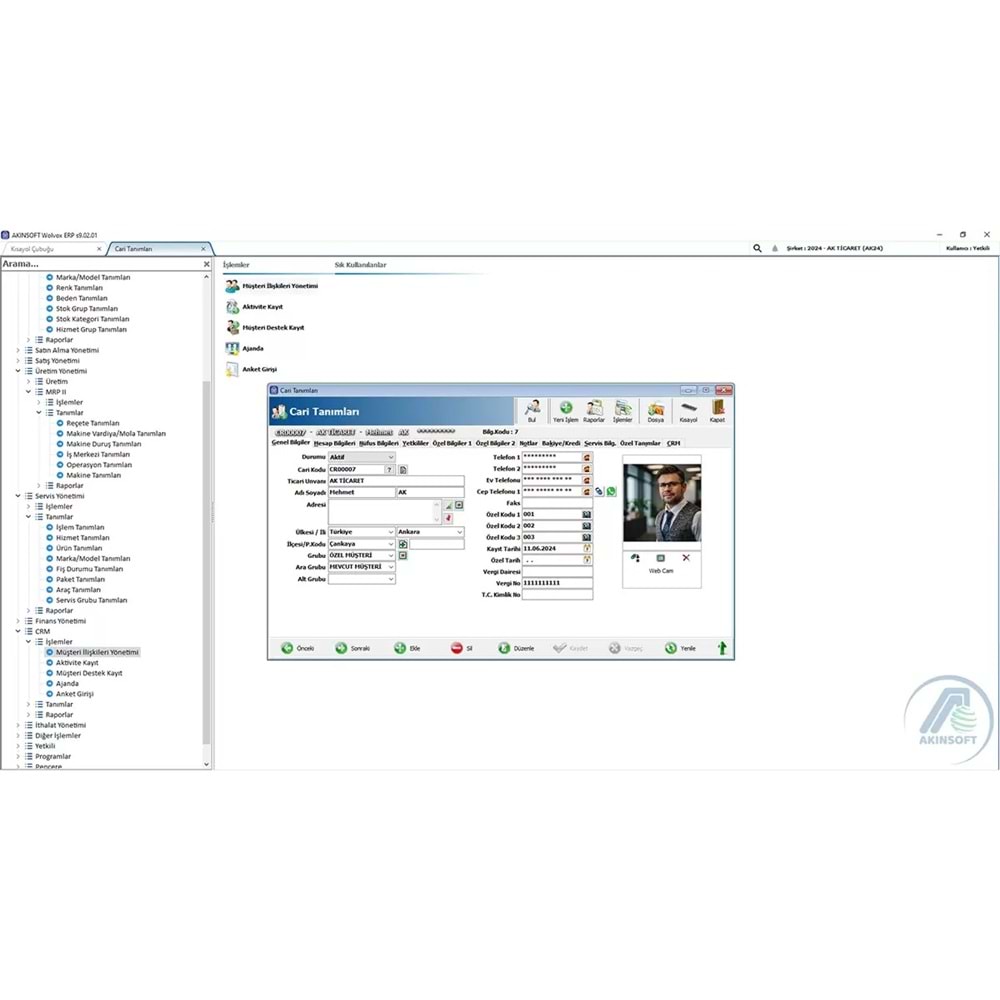Collapse the CRM tree node in sidebar

[x=17, y=631]
